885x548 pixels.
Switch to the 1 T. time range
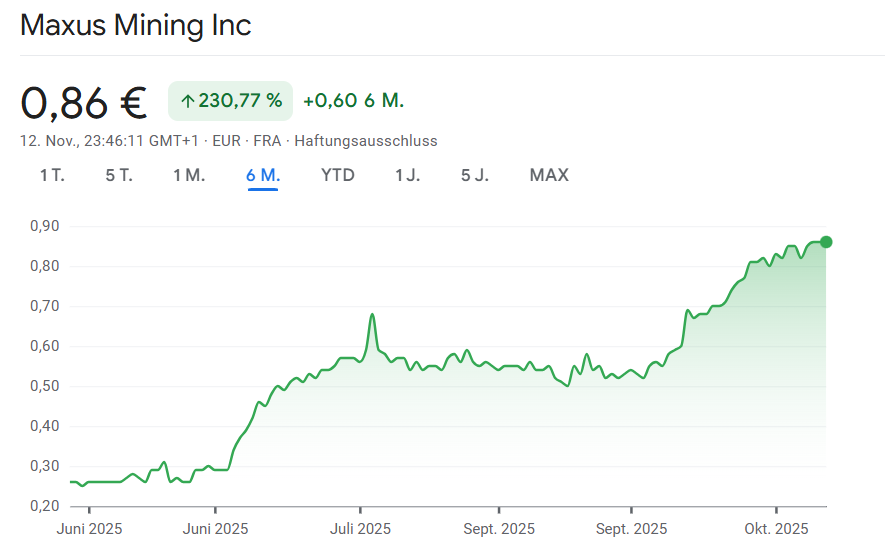(x=52, y=175)
